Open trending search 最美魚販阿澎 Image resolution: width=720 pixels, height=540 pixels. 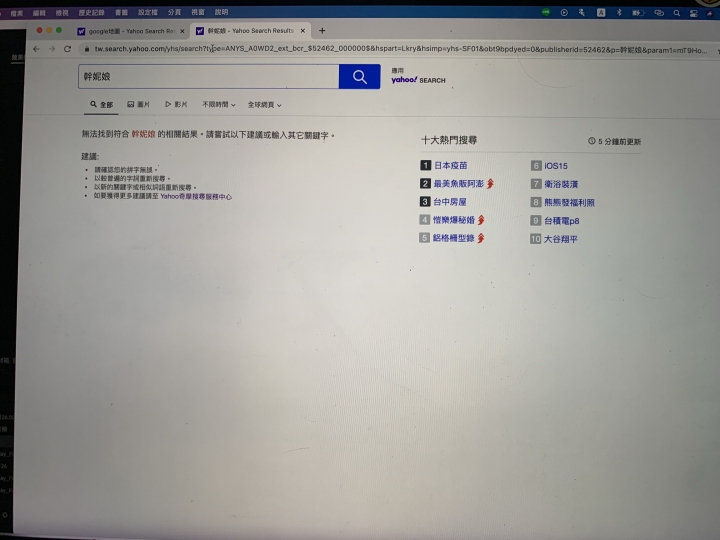[x=458, y=184]
